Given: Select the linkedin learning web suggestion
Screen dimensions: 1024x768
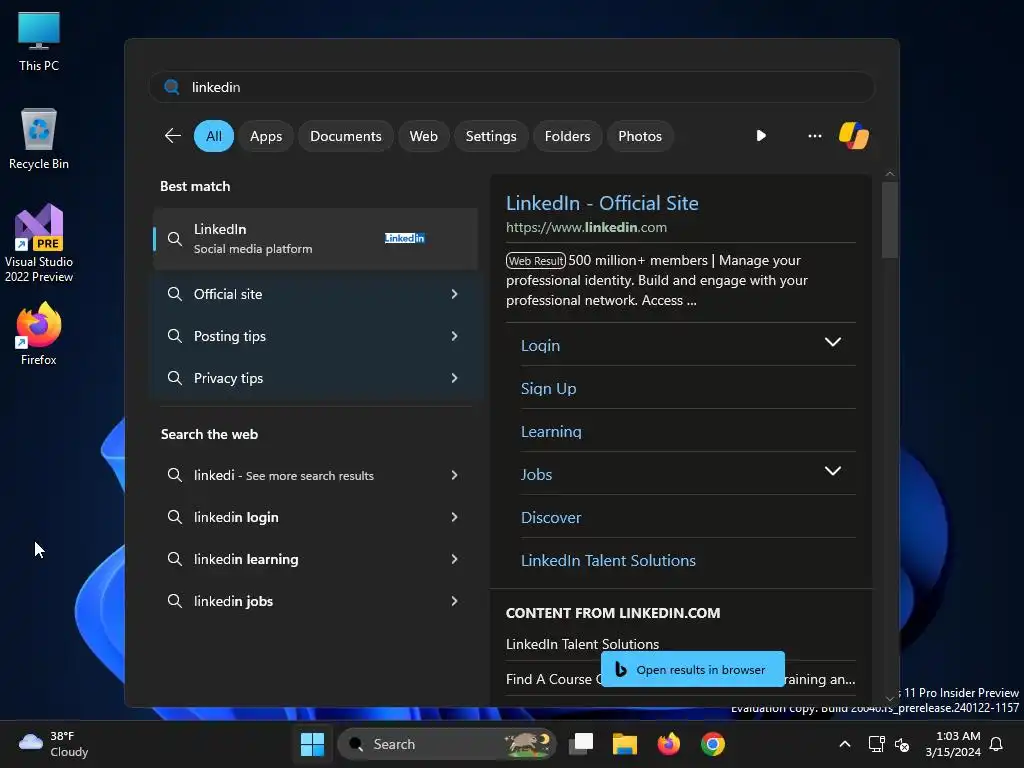Looking at the screenshot, I should pos(315,558).
